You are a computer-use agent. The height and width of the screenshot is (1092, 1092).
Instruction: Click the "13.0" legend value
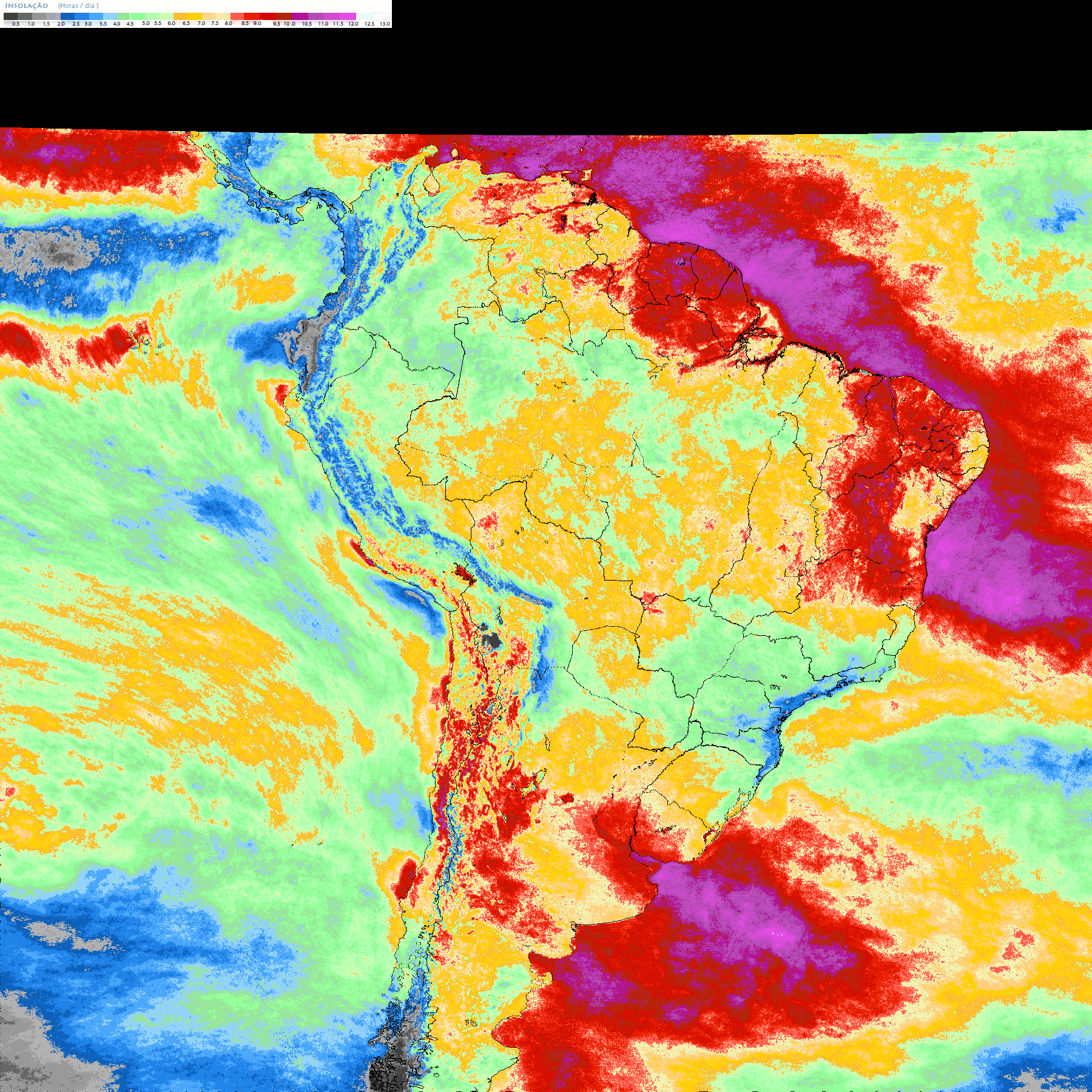pyautogui.click(x=385, y=24)
